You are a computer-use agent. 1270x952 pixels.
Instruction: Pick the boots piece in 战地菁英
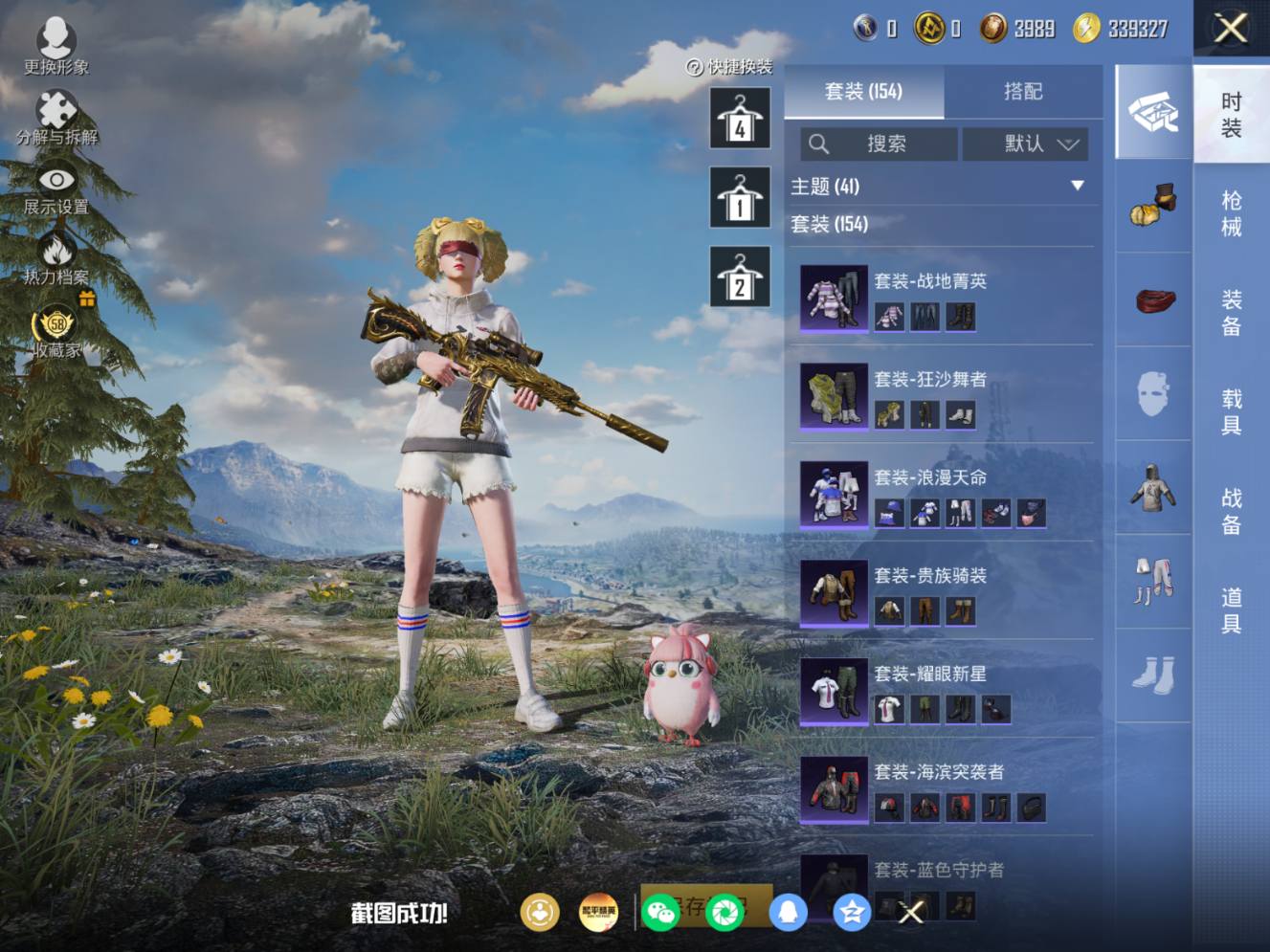point(960,317)
